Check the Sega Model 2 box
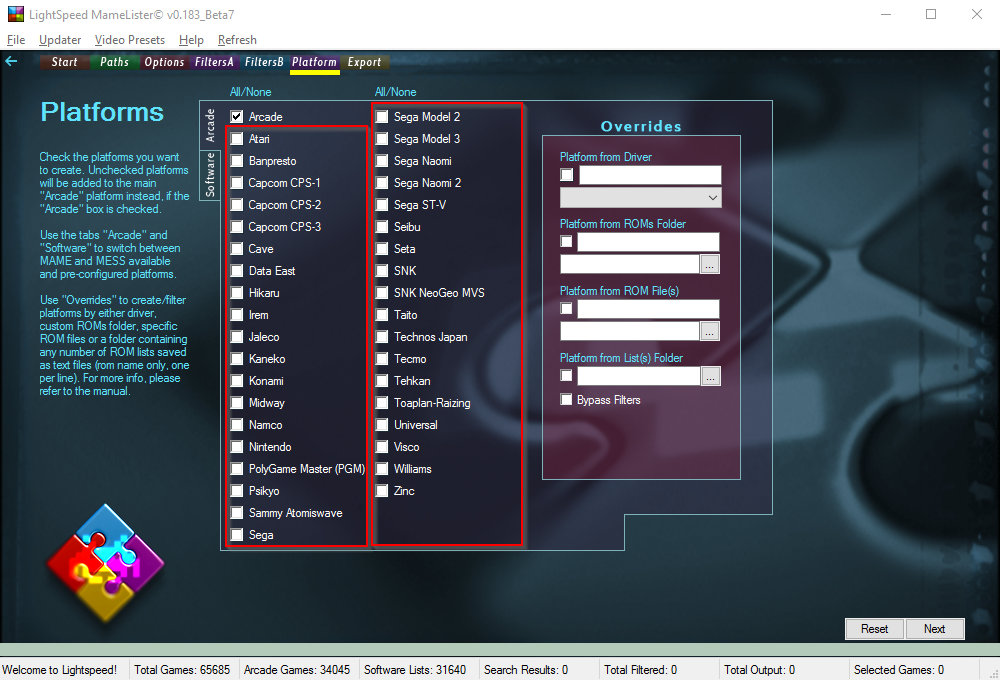Image resolution: width=1000 pixels, height=680 pixels. 381,117
